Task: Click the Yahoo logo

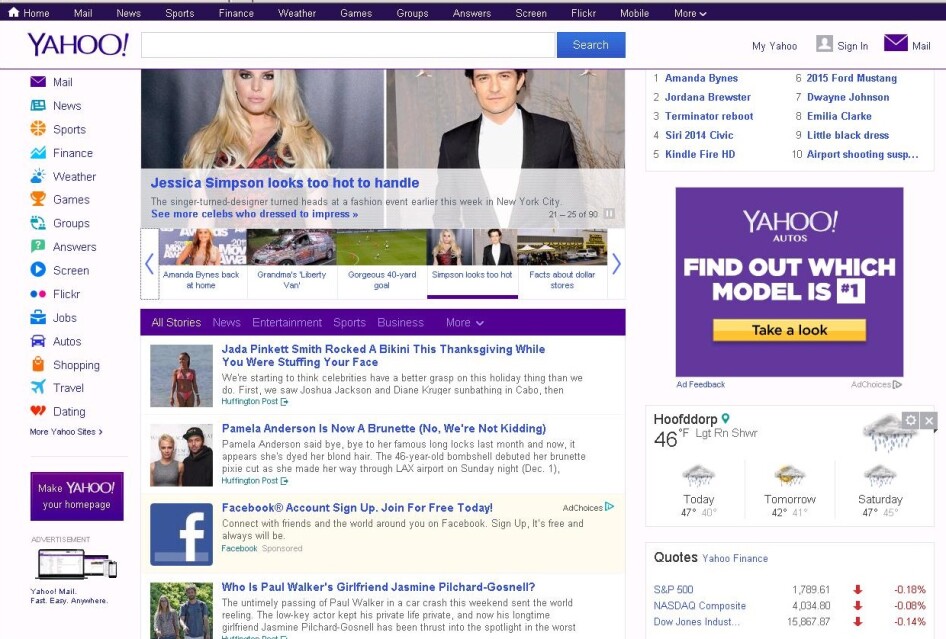Action: click(x=78, y=45)
